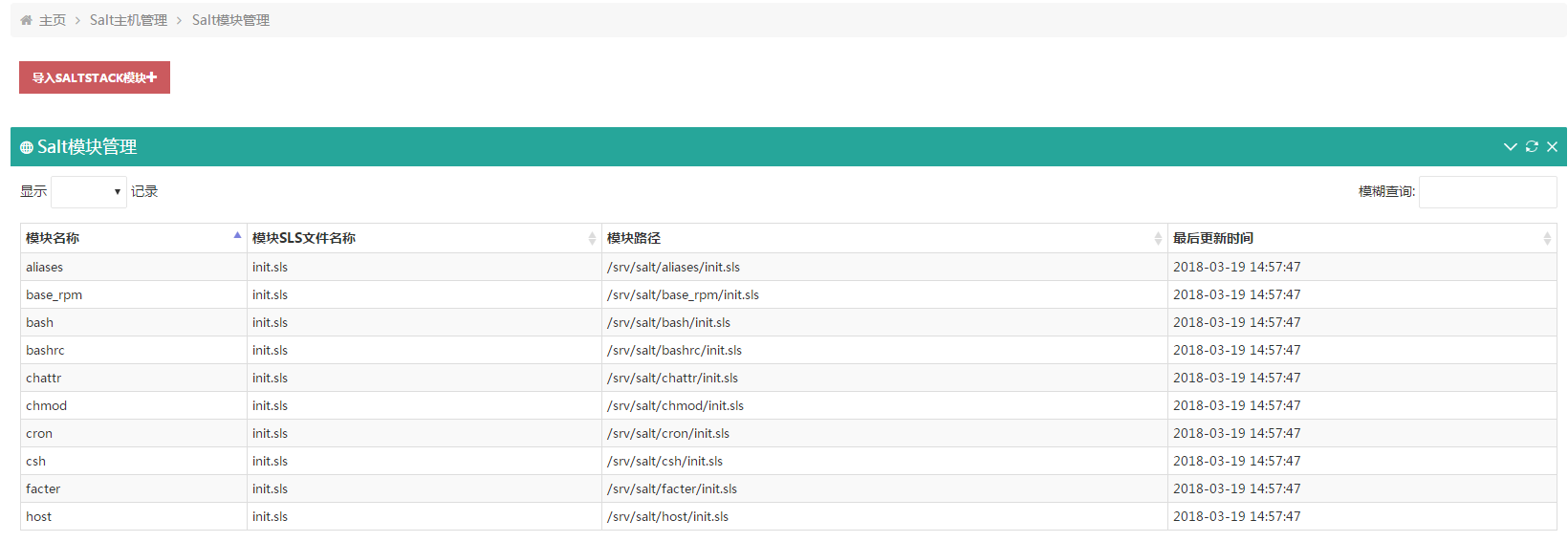Viewport: 1568px width, 542px height.
Task: Refresh the Salt模块管理 panel
Action: pyautogui.click(x=1532, y=147)
